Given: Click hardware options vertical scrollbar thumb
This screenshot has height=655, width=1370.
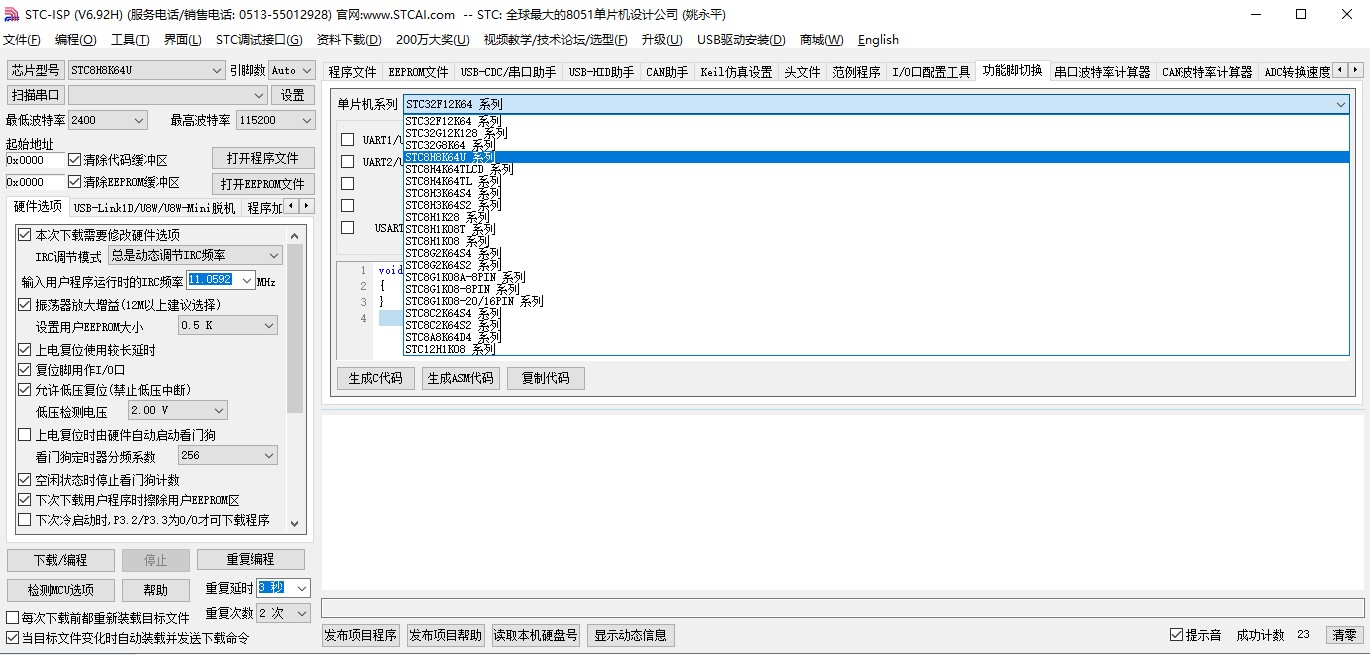Looking at the screenshot, I should point(295,328).
